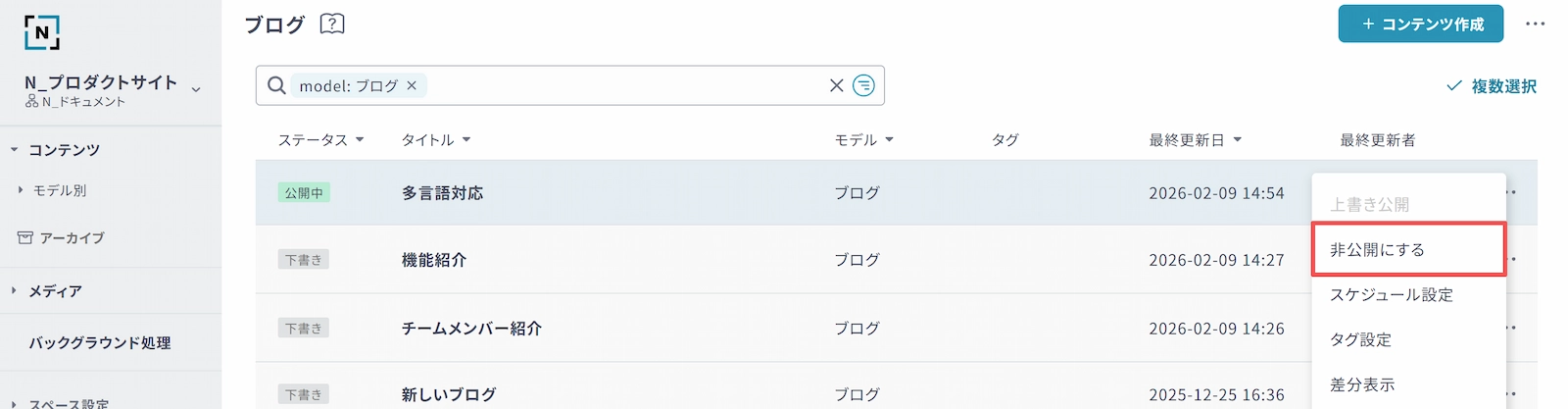Remove the model: ブログ filter chip

click(x=412, y=86)
